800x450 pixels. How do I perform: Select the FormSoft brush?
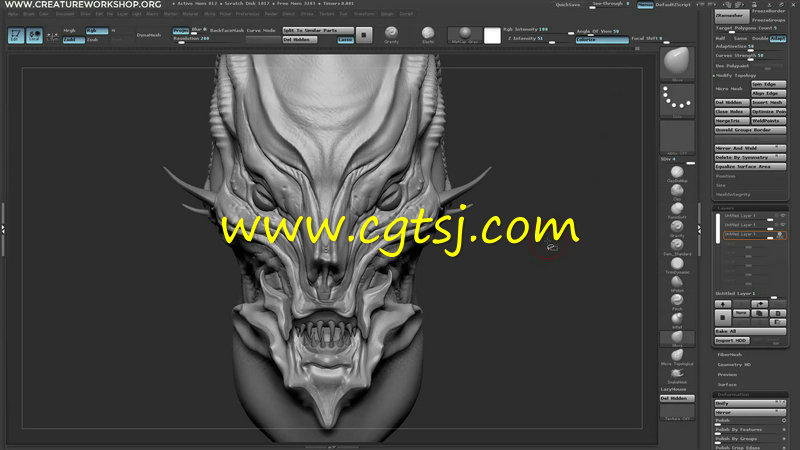677,210
